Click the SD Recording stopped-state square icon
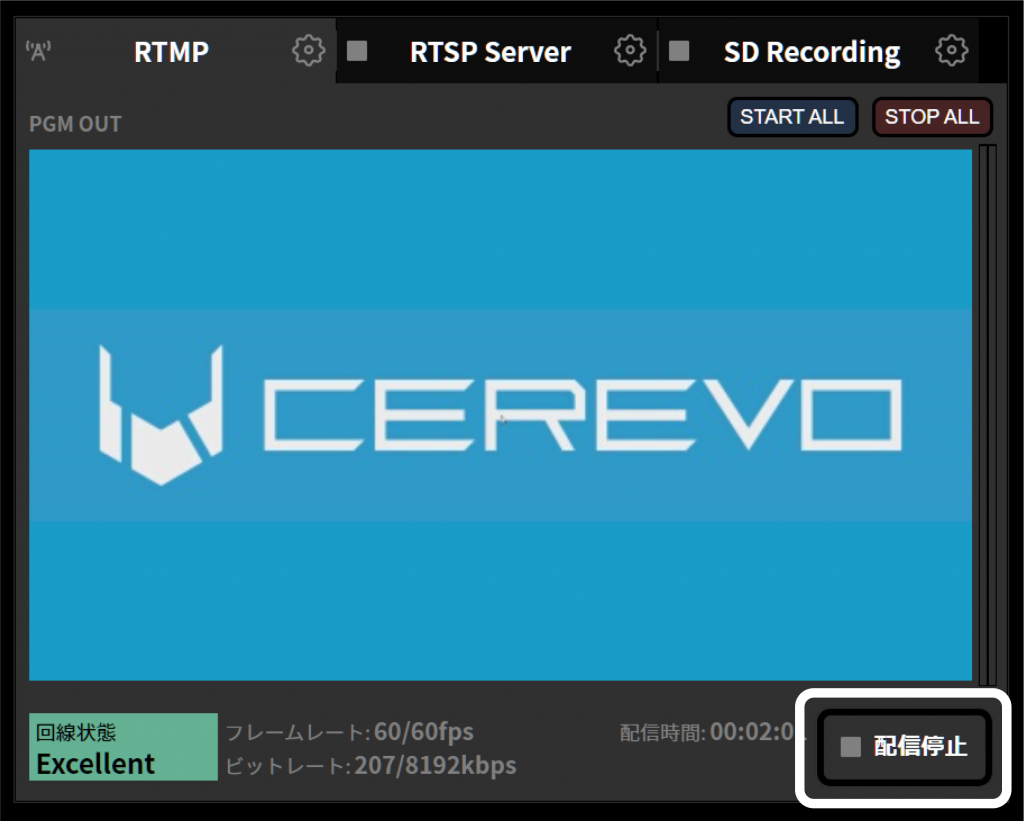The height and width of the screenshot is (821, 1024). (x=679, y=50)
